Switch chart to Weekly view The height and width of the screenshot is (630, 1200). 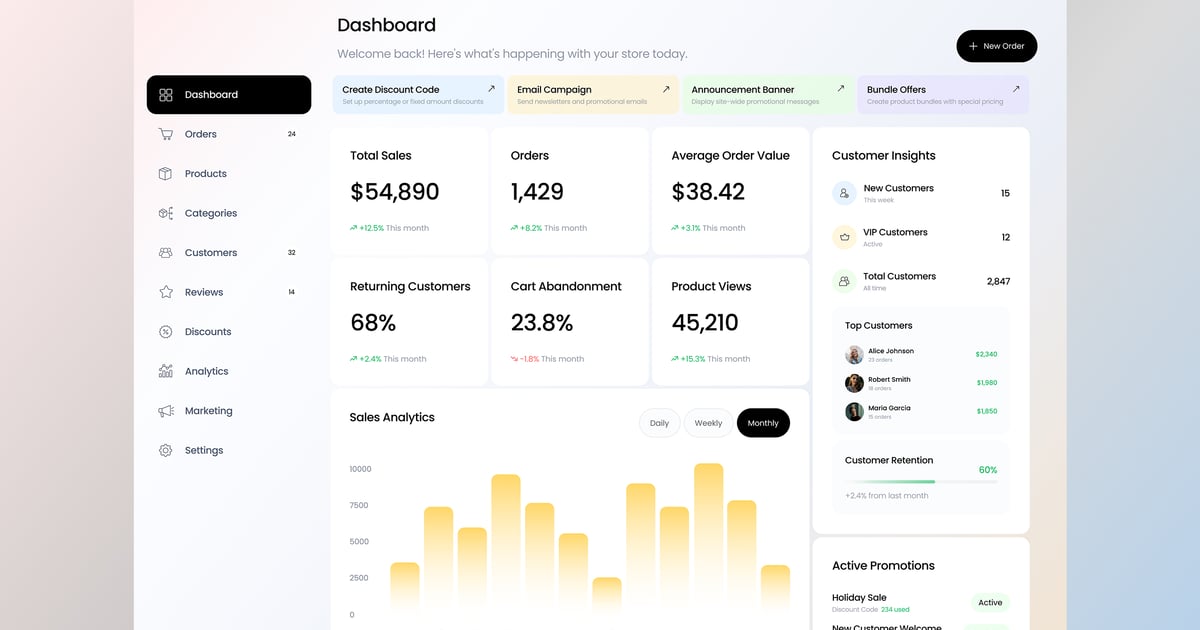pos(708,423)
